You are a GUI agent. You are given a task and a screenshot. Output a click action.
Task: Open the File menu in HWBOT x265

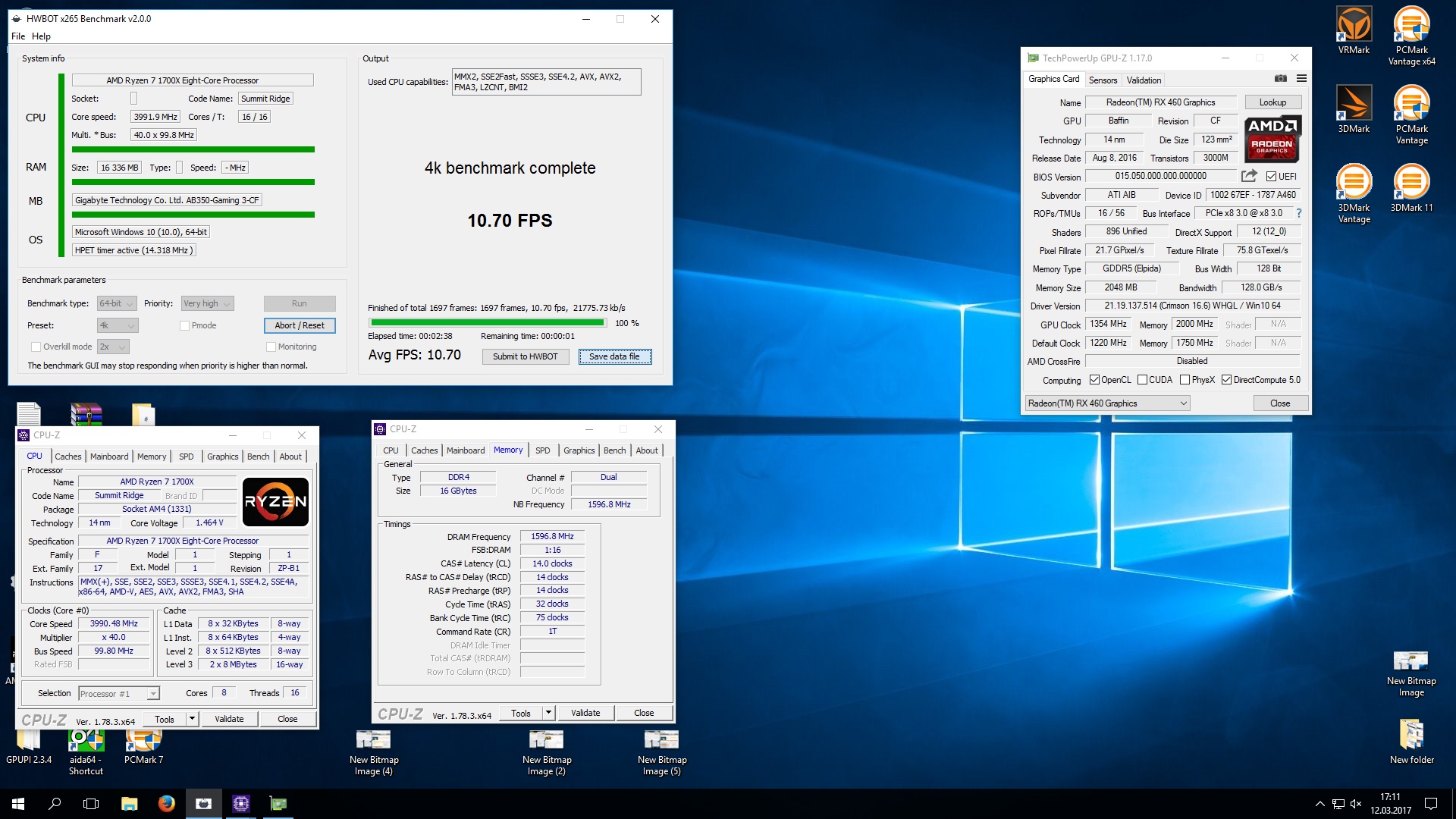point(18,36)
